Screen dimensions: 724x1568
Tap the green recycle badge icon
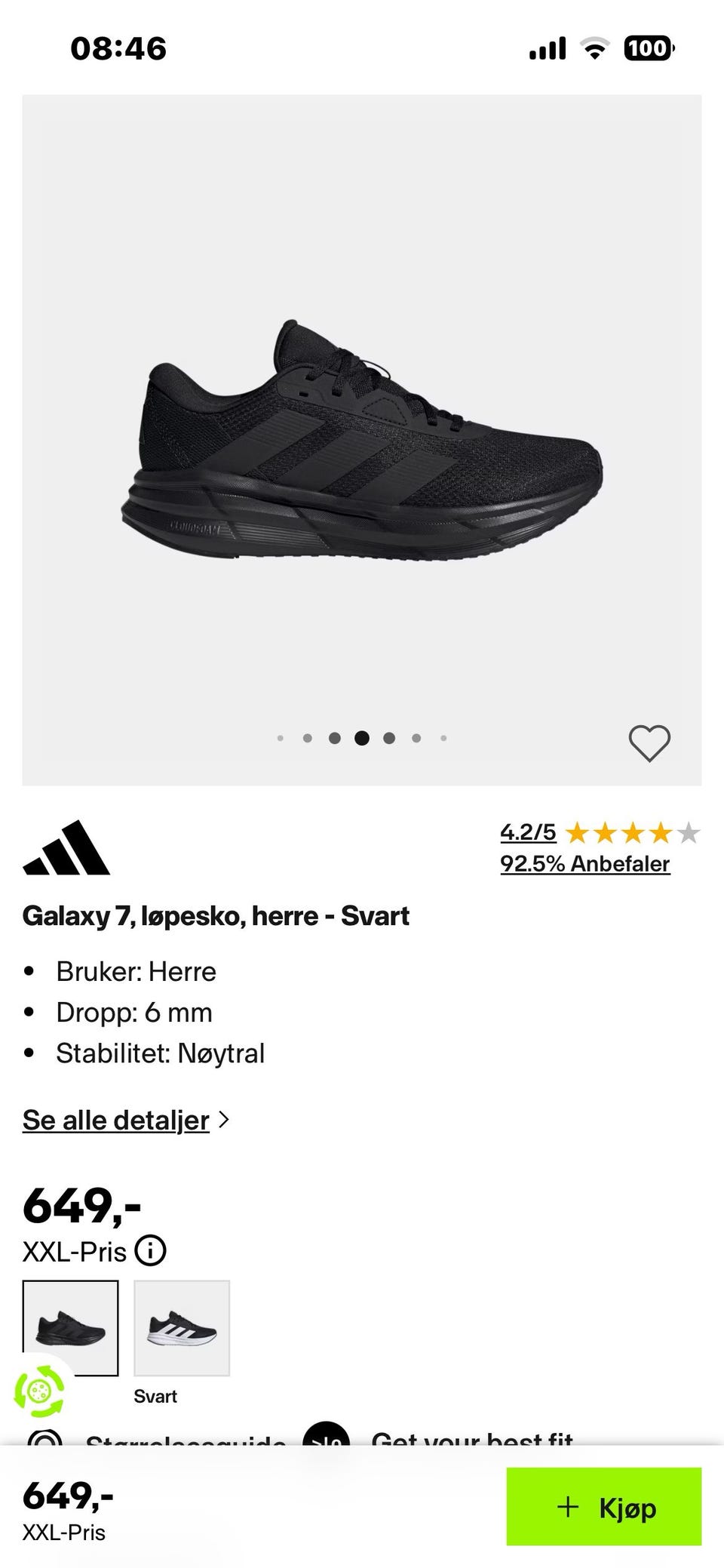click(x=39, y=1390)
